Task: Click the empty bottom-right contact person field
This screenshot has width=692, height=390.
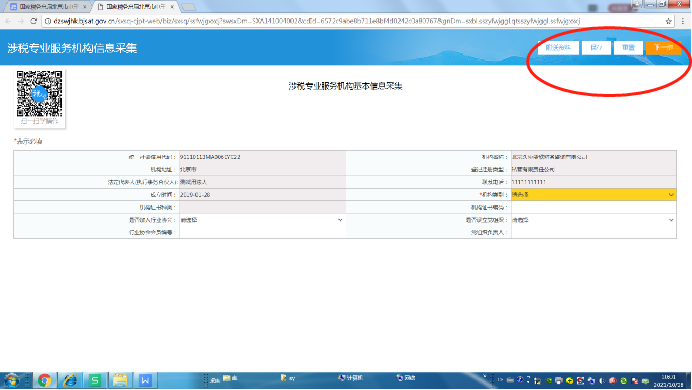Action: 594,232
